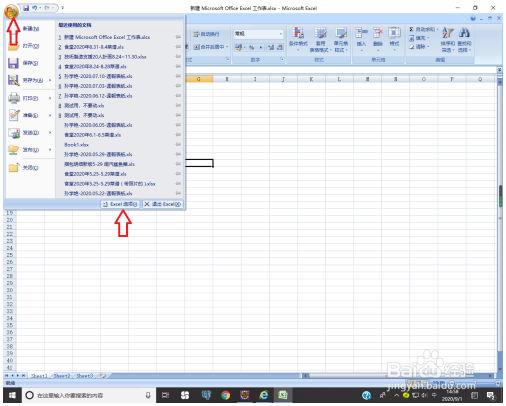506x406 pixels.
Task: Choose 保存 (Save) in Office menu
Action: click(x=30, y=63)
